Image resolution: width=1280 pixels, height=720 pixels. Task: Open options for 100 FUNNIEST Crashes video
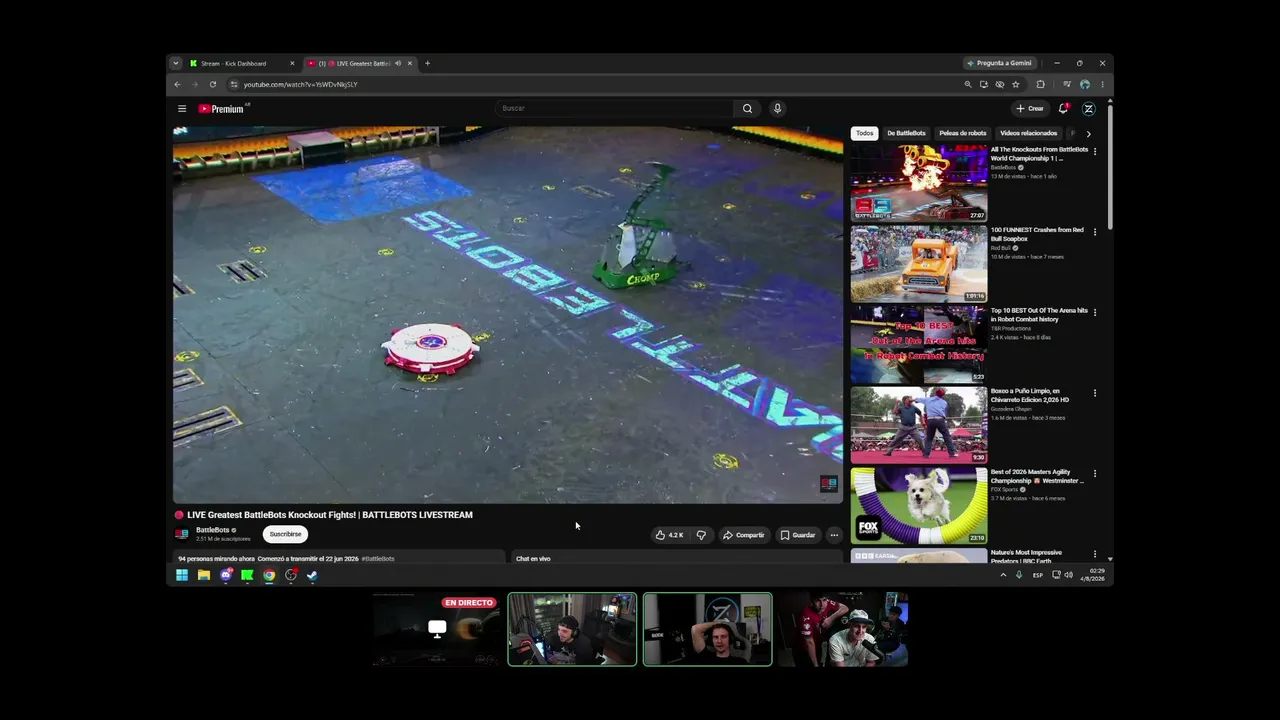(x=1095, y=232)
